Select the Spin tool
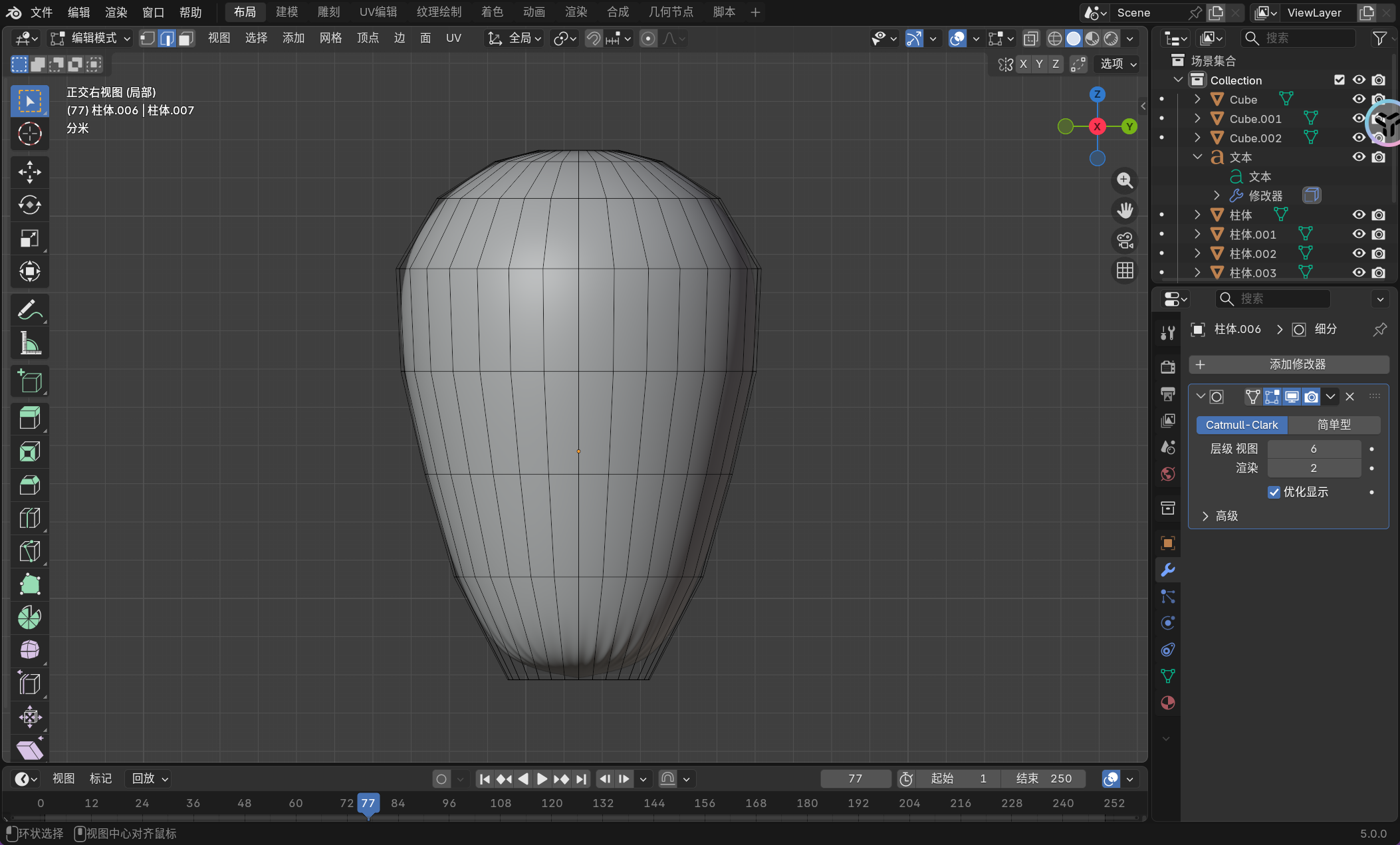Screen dimensions: 1400x845 29,618
